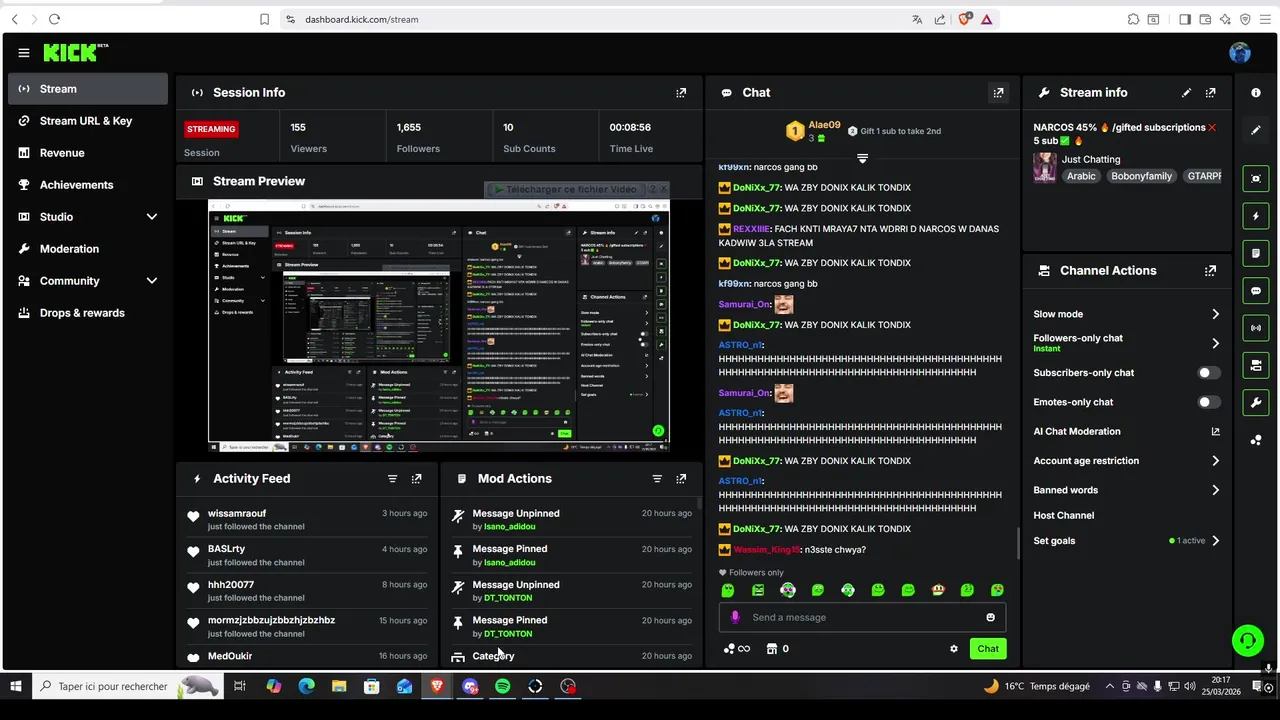Click the Windows taskbar search box

[127, 687]
